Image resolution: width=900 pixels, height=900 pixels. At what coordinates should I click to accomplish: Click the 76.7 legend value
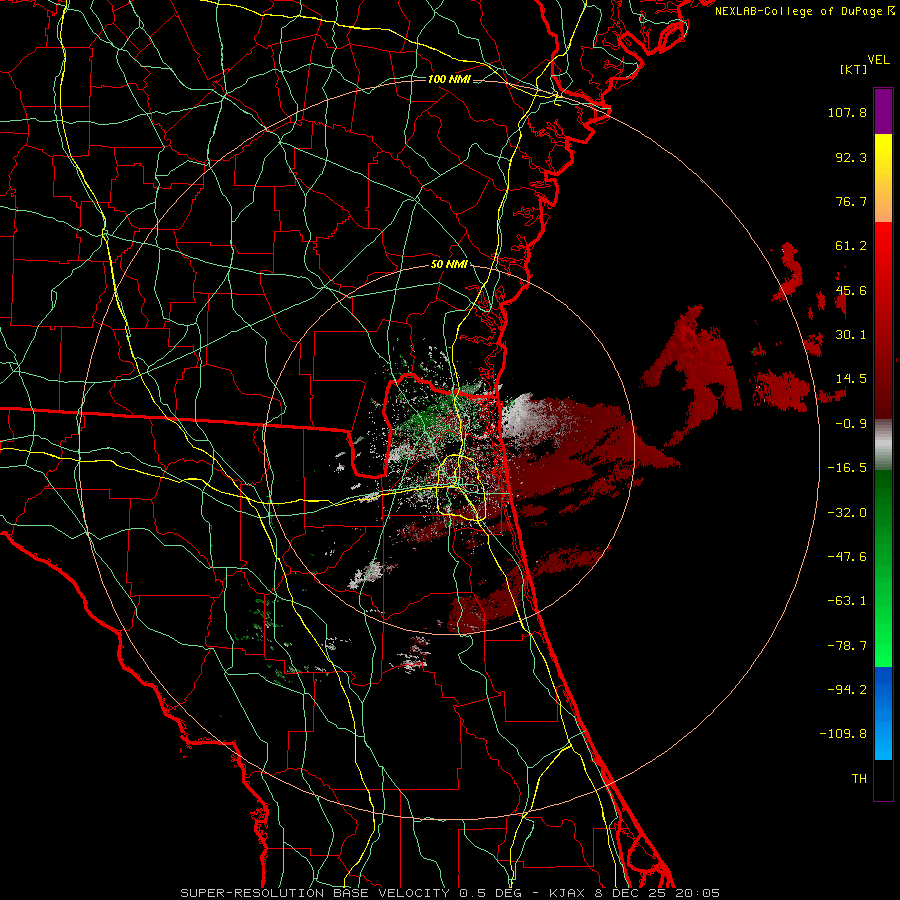point(851,201)
